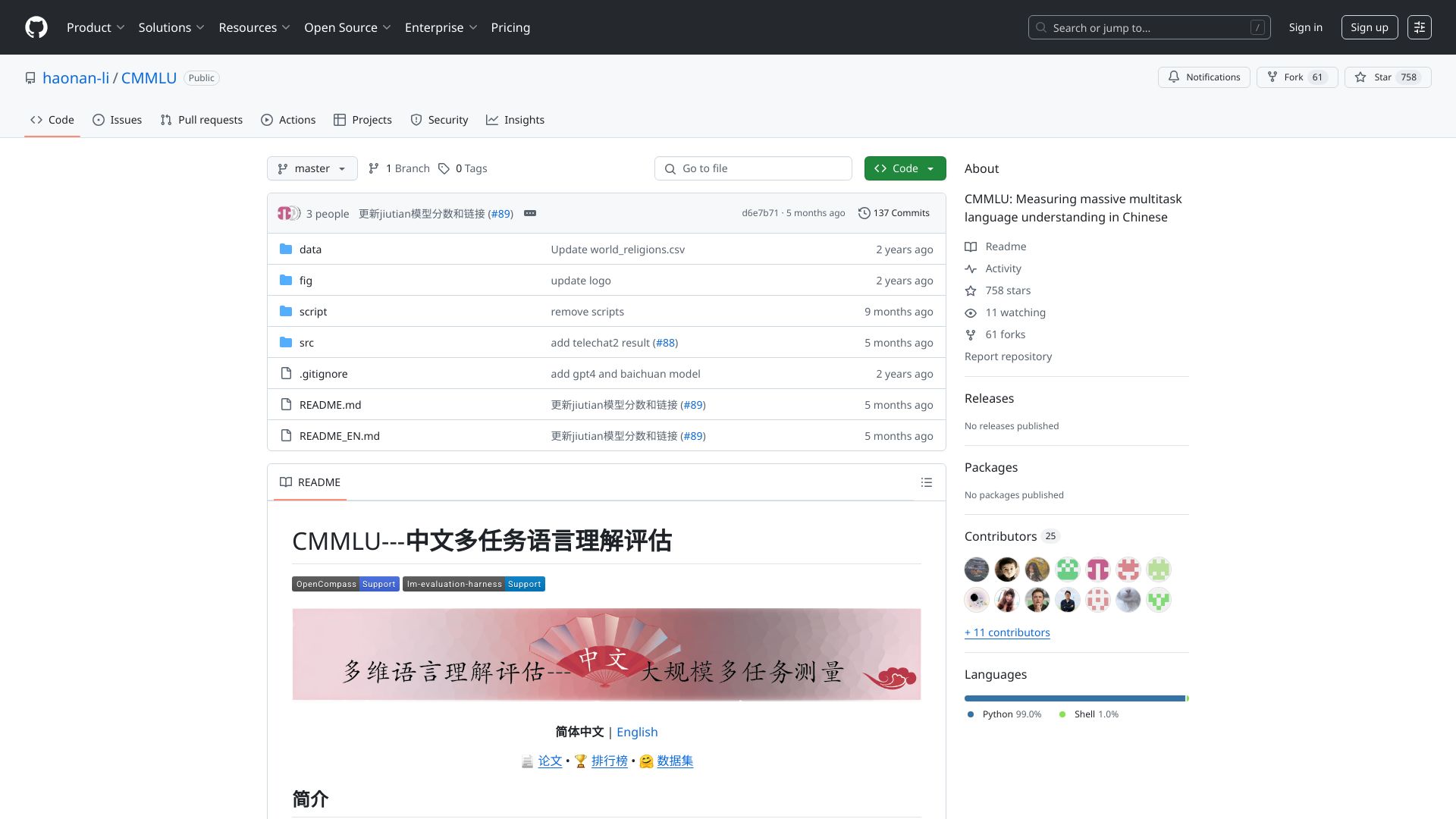1456x819 pixels.
Task: Click the tag icon next to 0 Tags
Action: click(x=444, y=168)
